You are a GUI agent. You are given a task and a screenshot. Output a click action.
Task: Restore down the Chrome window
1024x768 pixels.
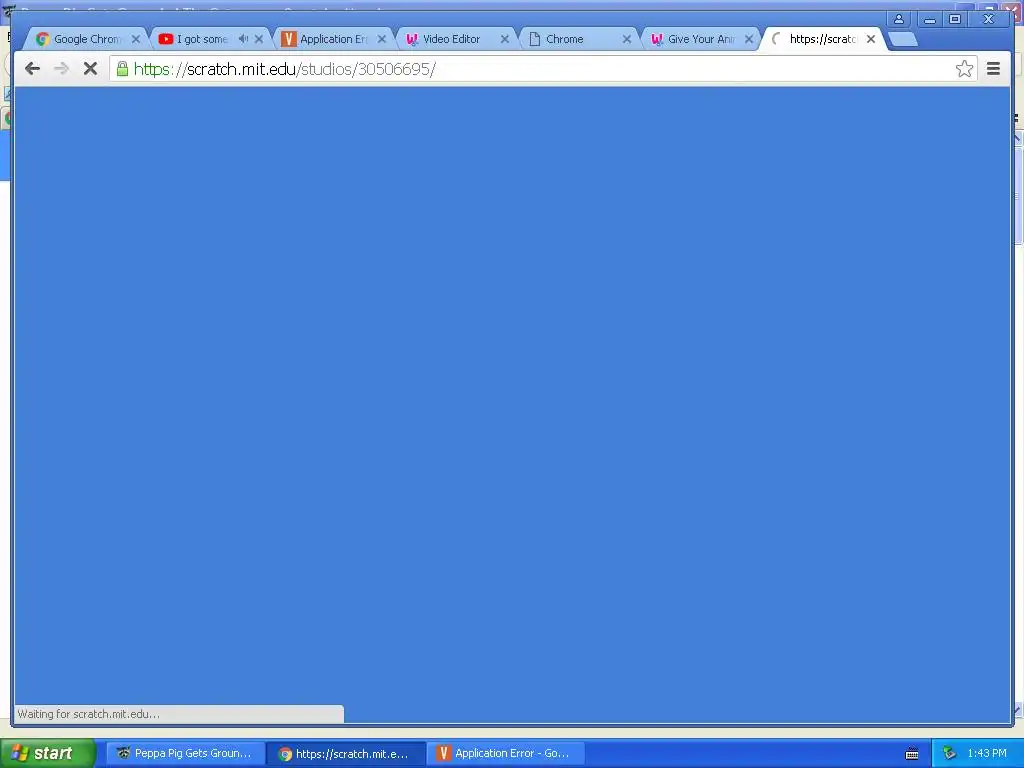pos(955,19)
